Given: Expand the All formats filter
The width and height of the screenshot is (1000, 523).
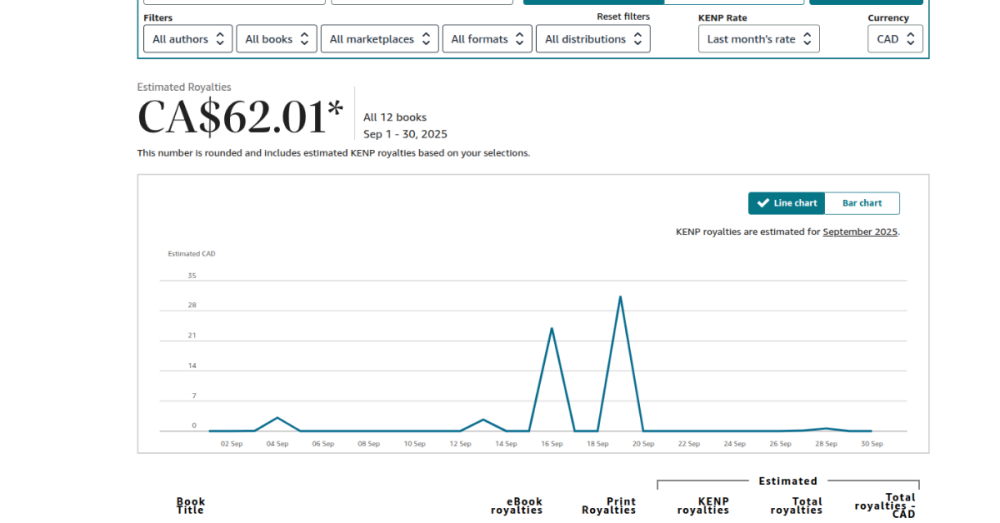Looking at the screenshot, I should click(x=487, y=39).
